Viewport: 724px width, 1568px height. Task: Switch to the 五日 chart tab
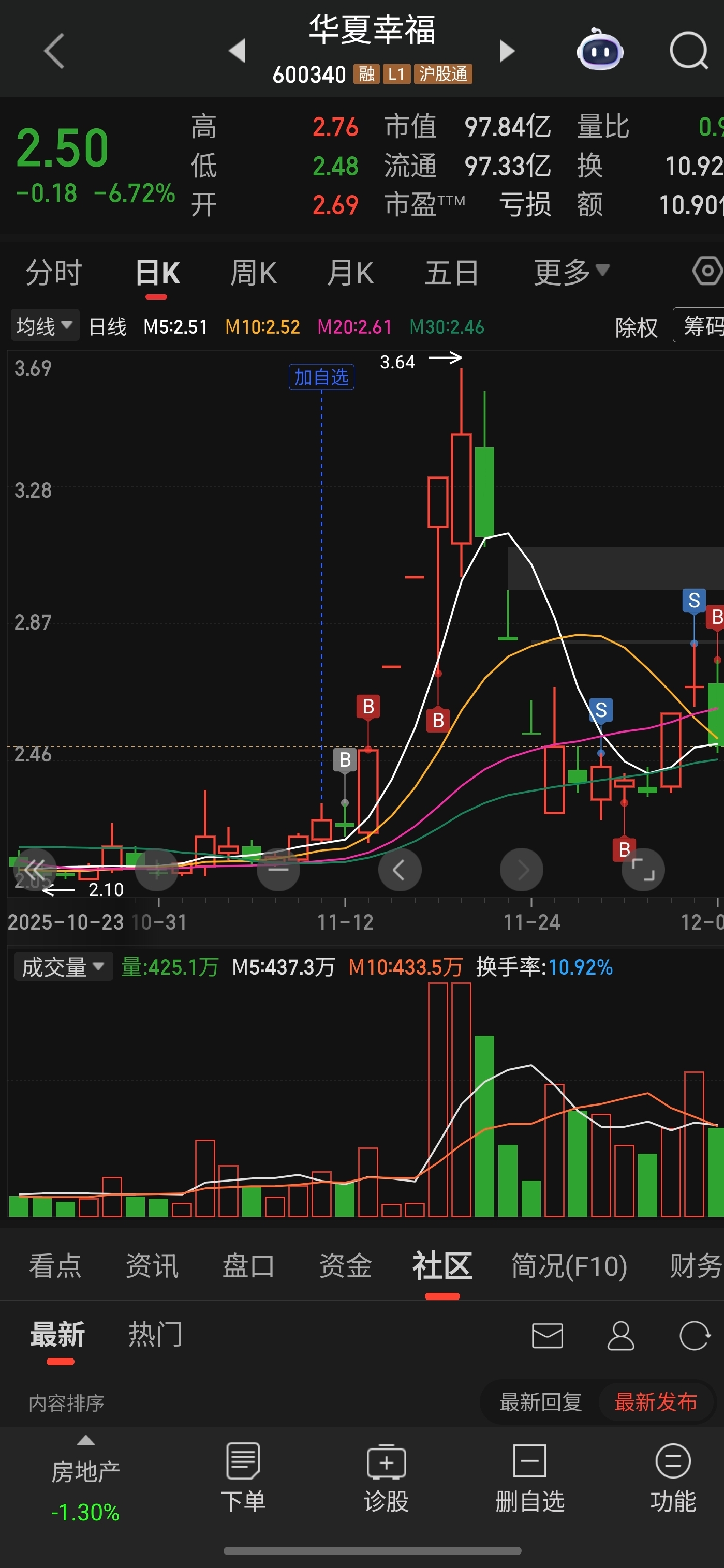pyautogui.click(x=451, y=272)
